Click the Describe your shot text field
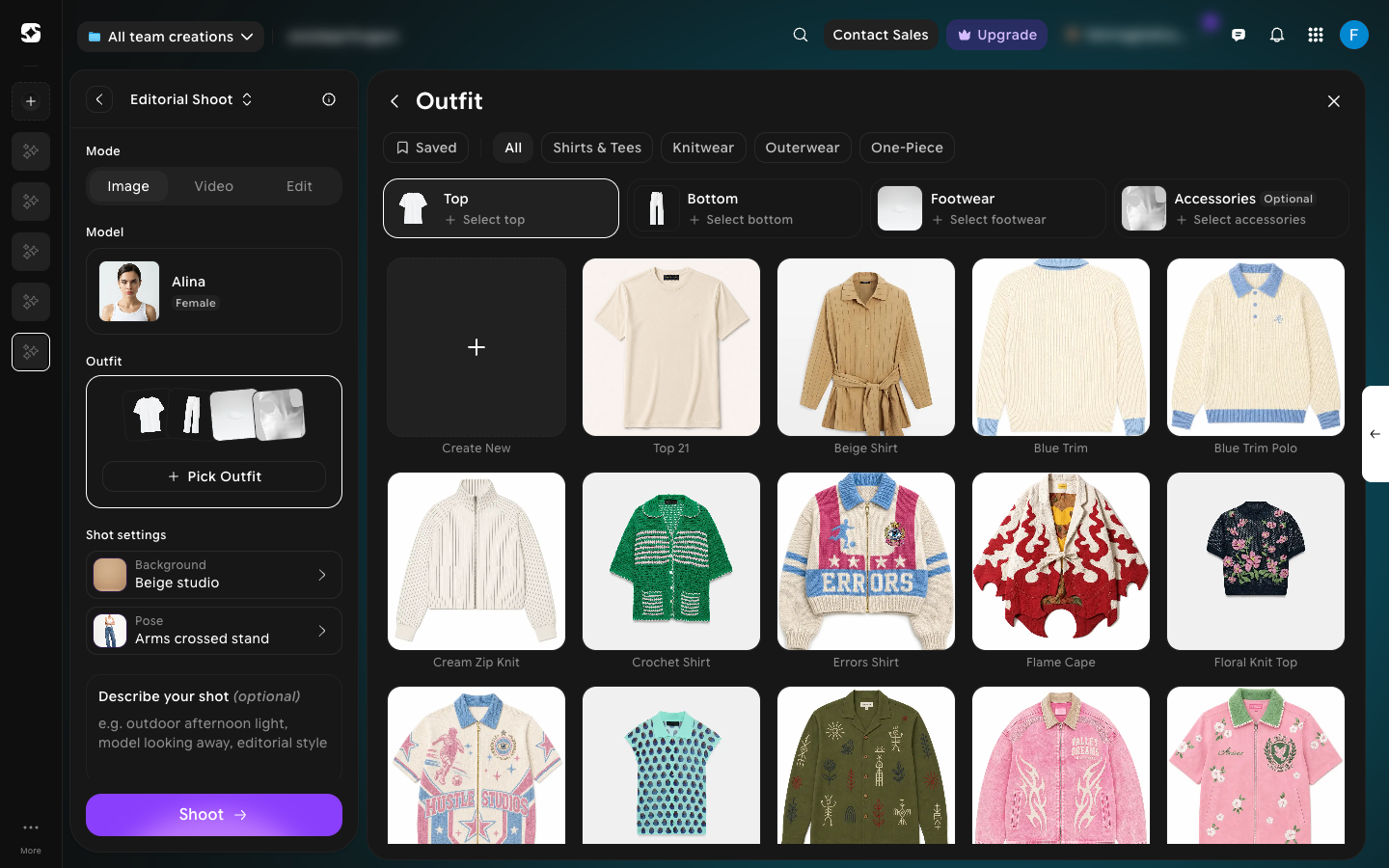This screenshot has height=868, width=1389. tap(214, 728)
